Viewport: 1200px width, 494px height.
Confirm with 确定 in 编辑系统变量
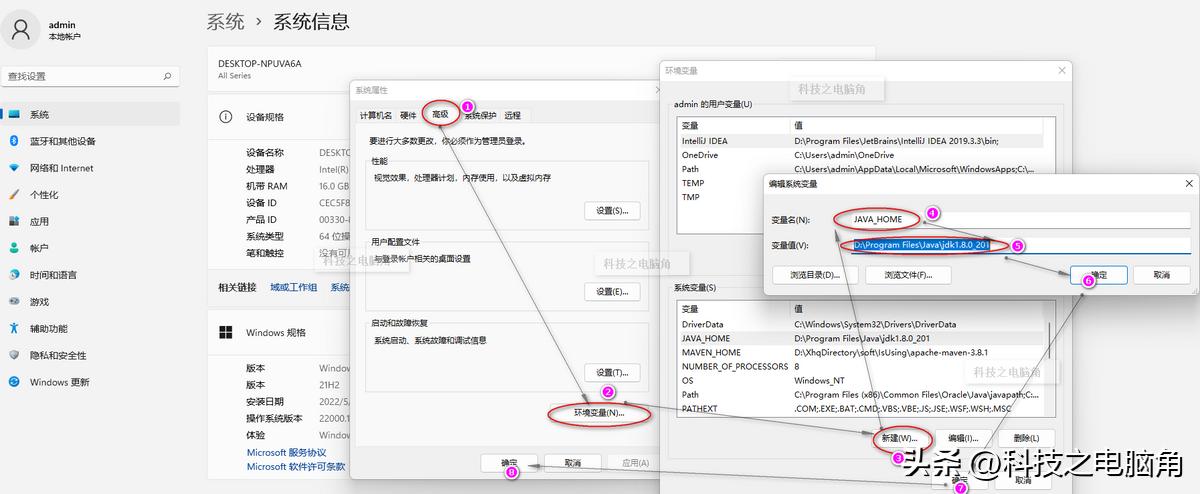1098,275
